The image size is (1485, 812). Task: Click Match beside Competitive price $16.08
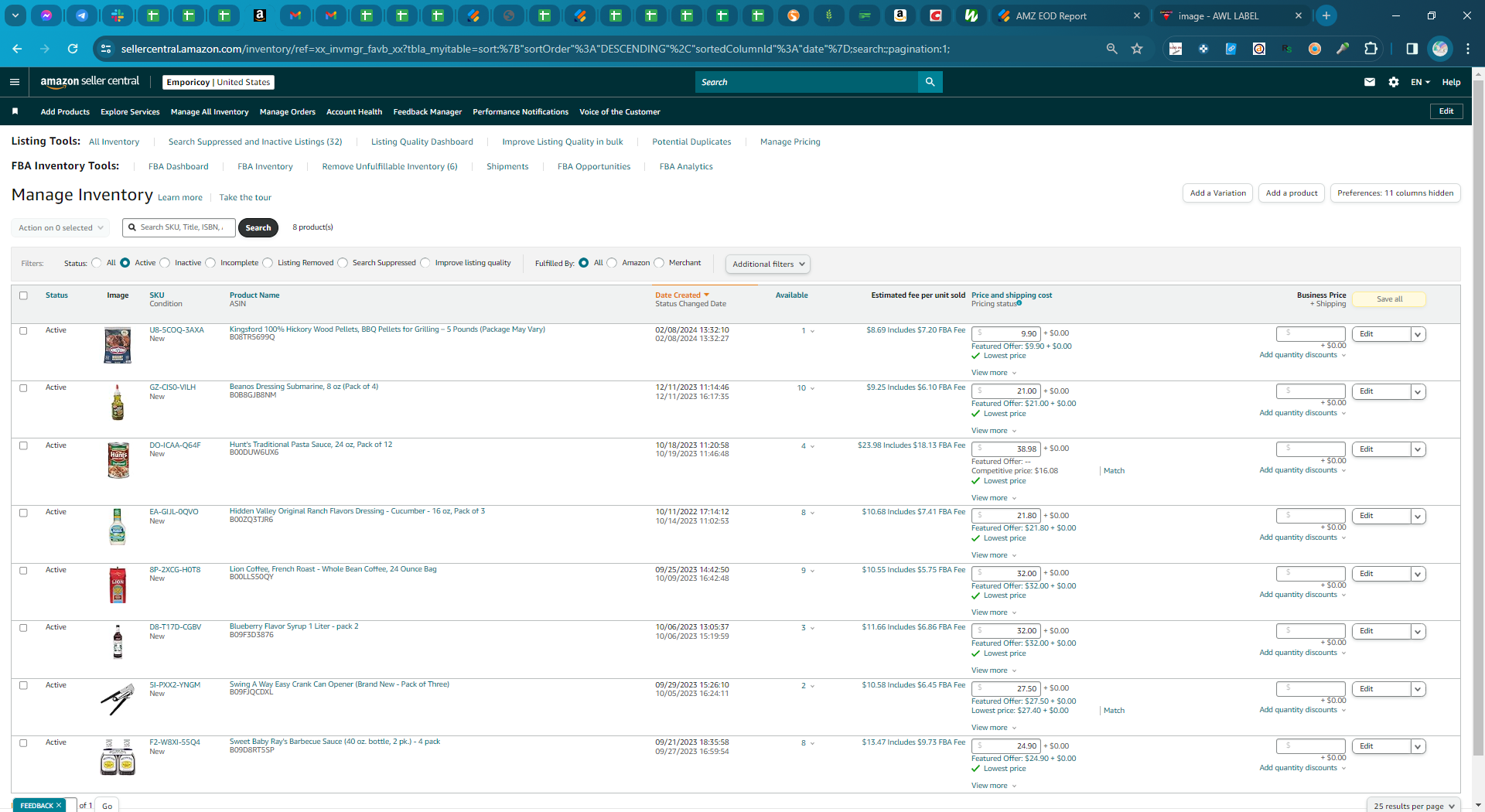(1114, 471)
